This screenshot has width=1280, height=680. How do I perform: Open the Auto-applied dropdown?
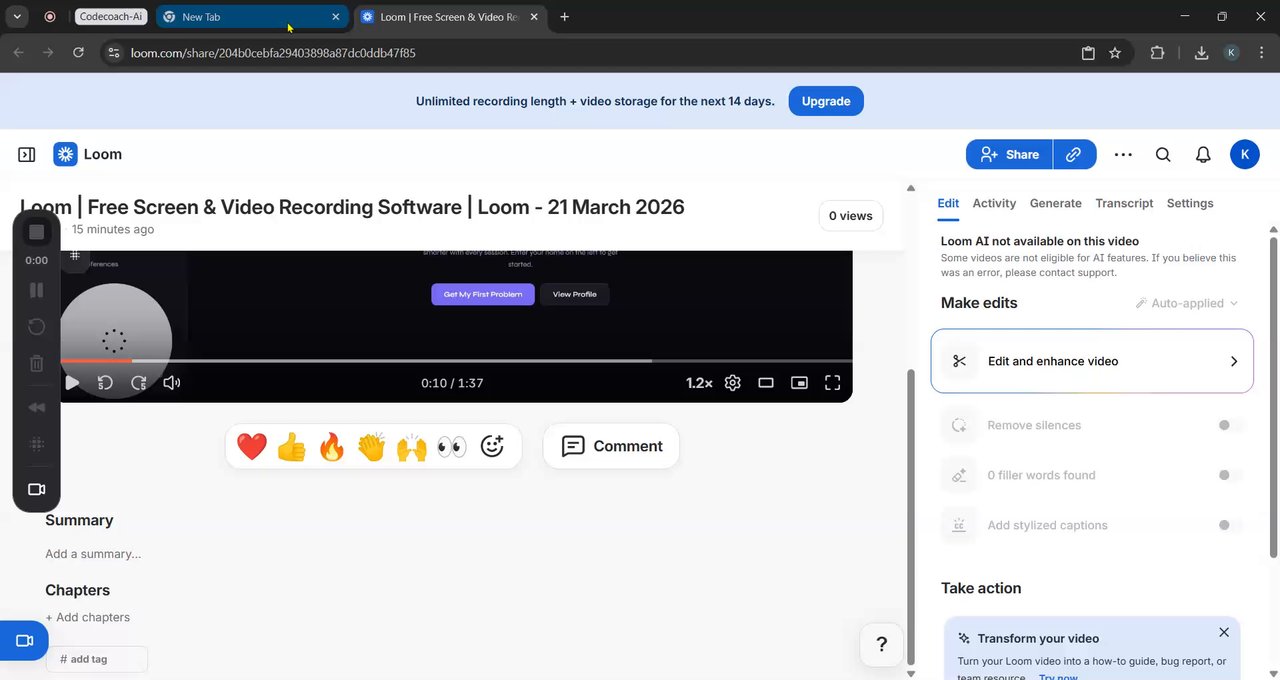tap(1187, 303)
